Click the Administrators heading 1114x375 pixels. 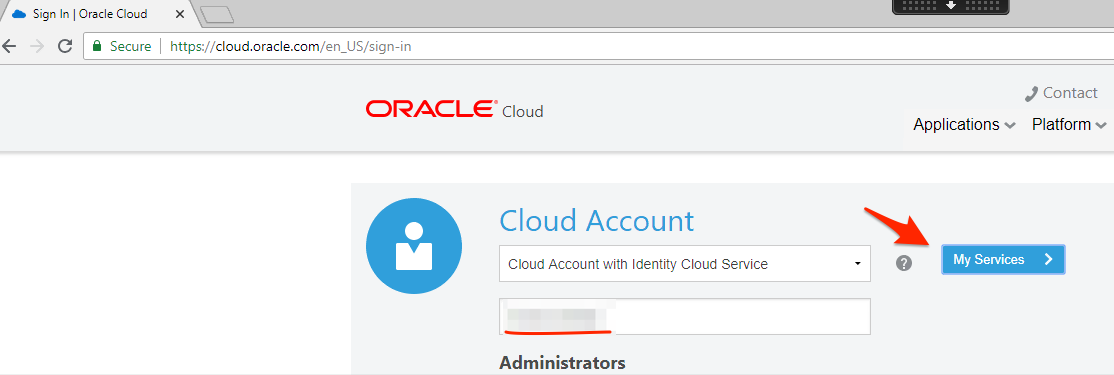562,363
